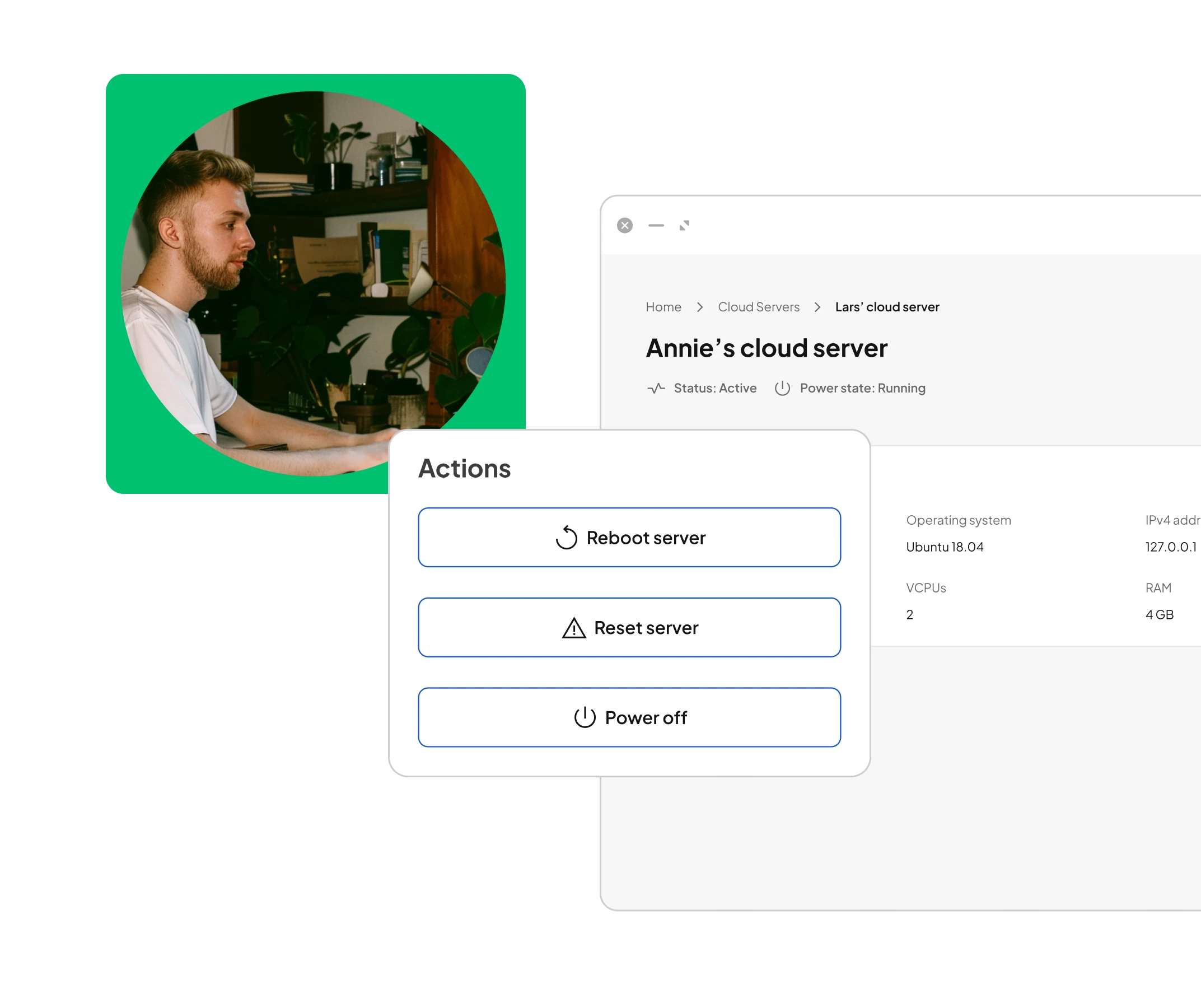Click the chevron after Home breadcrumb
This screenshot has height=1008, width=1201.
click(699, 307)
